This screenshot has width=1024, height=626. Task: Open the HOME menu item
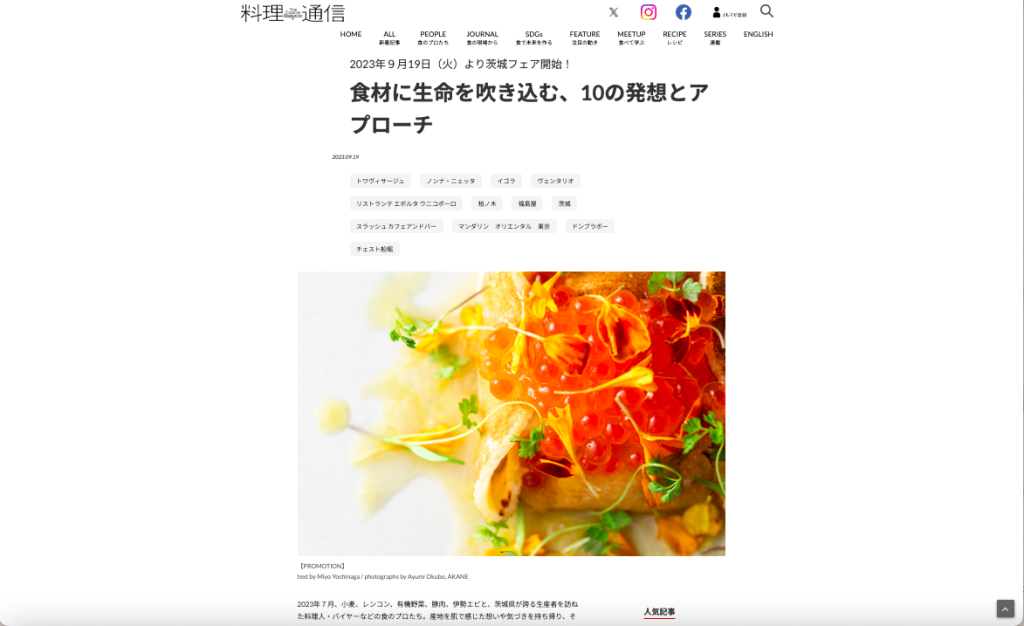(351, 34)
